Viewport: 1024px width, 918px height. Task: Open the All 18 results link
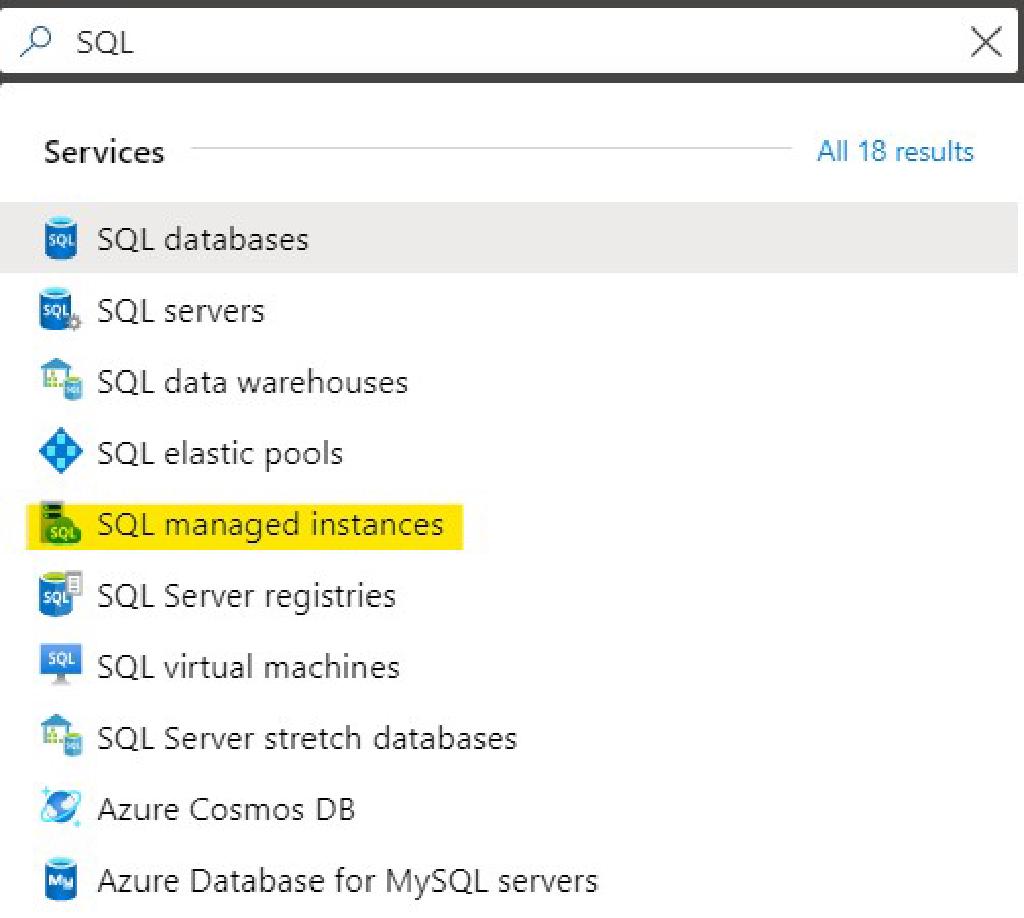[895, 151]
